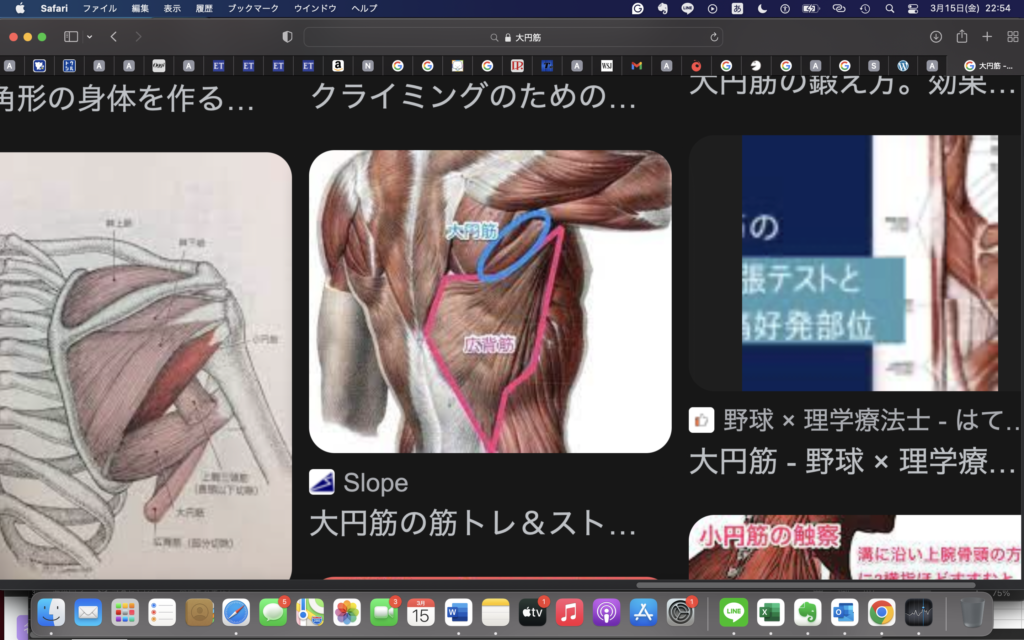The width and height of the screenshot is (1024, 640).
Task: Open the 履歴 menu in menu bar
Action: (x=204, y=8)
